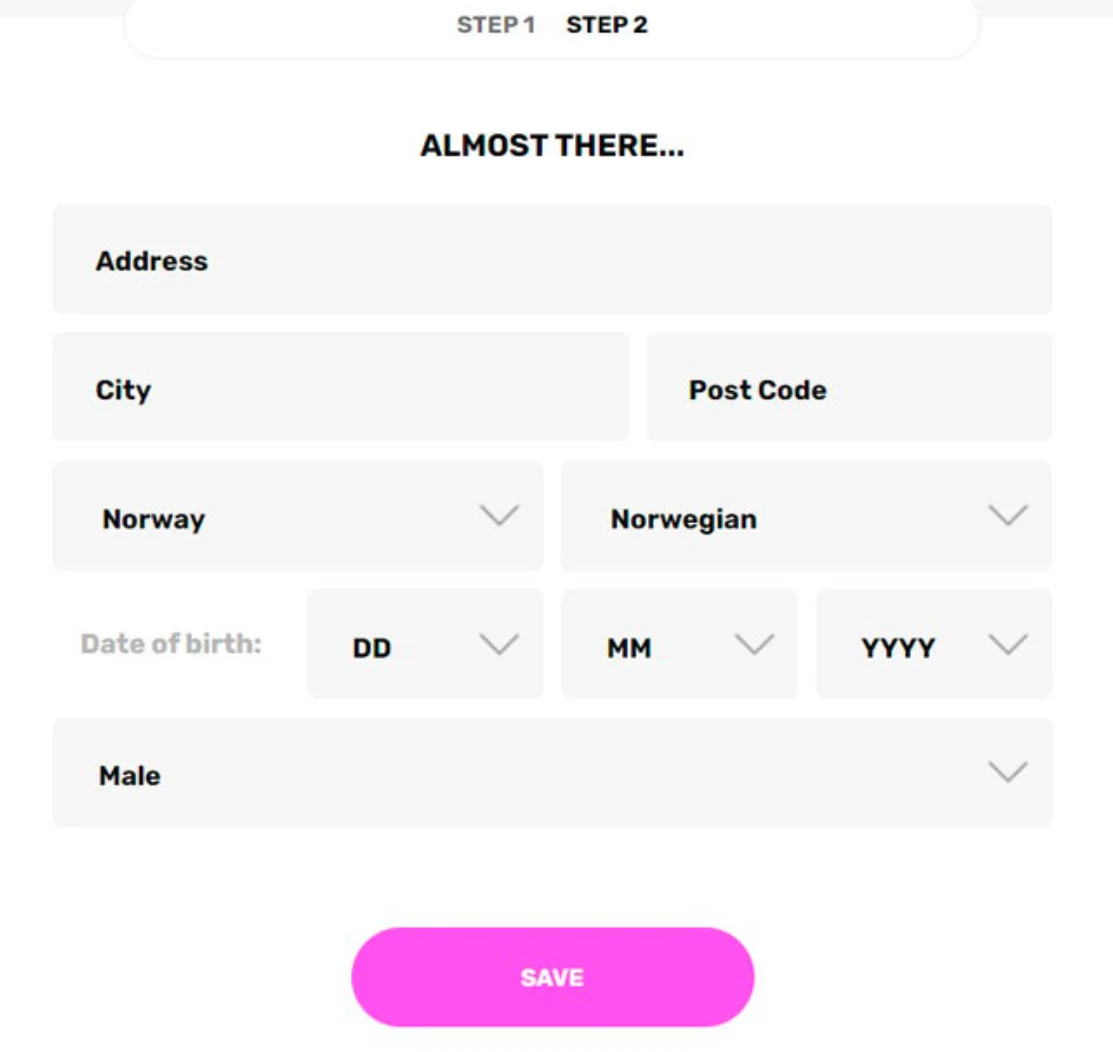Open the nationality selector showing Norwegian
1113x1052 pixels.
tap(806, 516)
